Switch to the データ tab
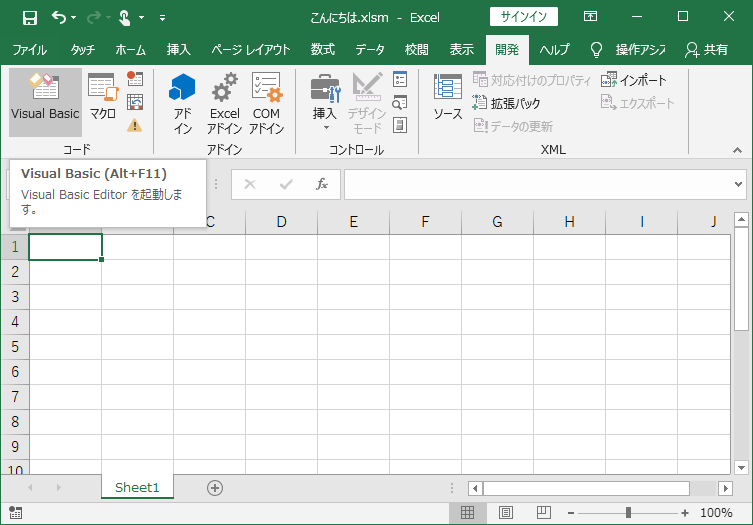The width and height of the screenshot is (753, 525). pos(370,49)
